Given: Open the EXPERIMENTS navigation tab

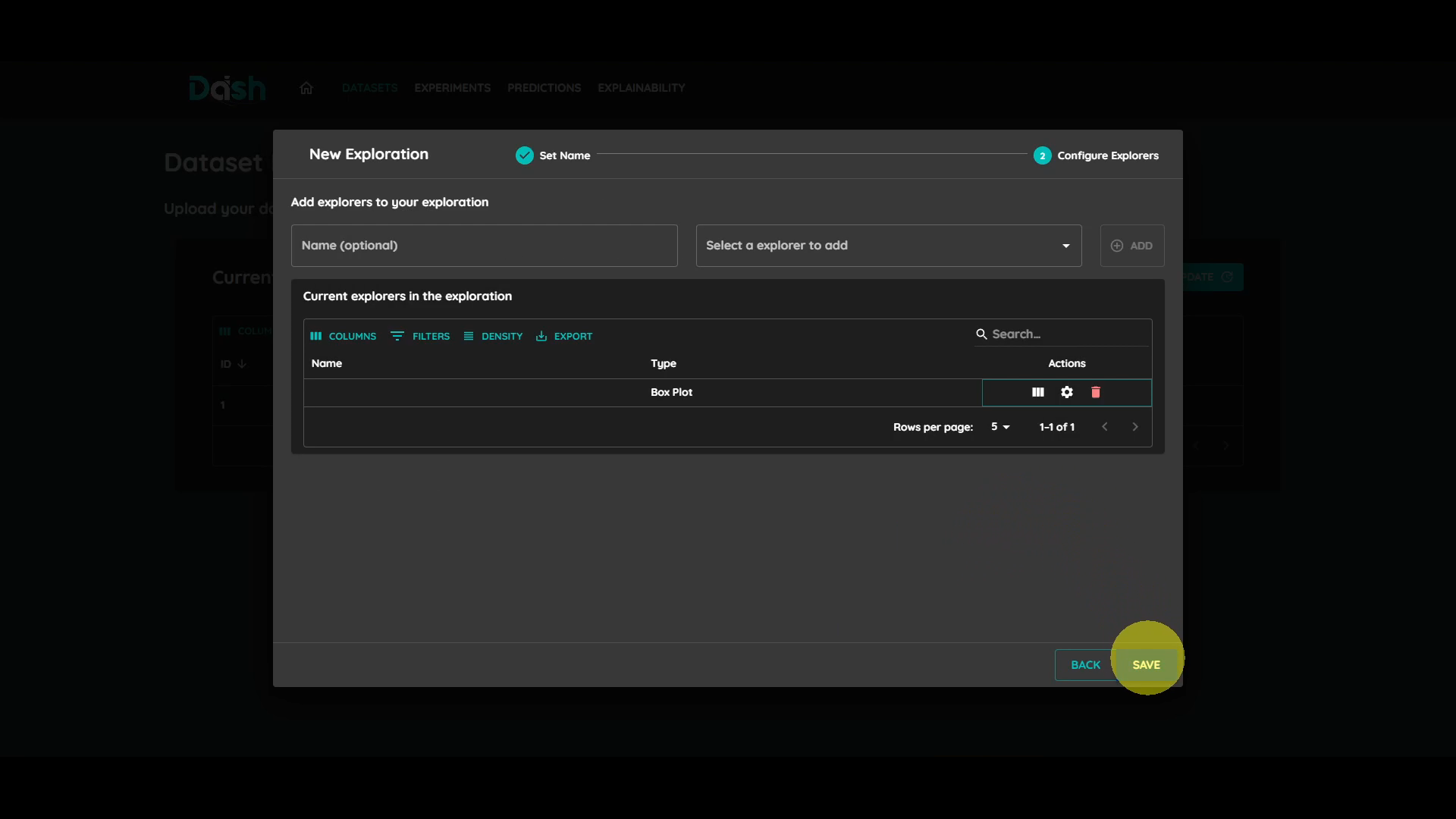Looking at the screenshot, I should [453, 88].
